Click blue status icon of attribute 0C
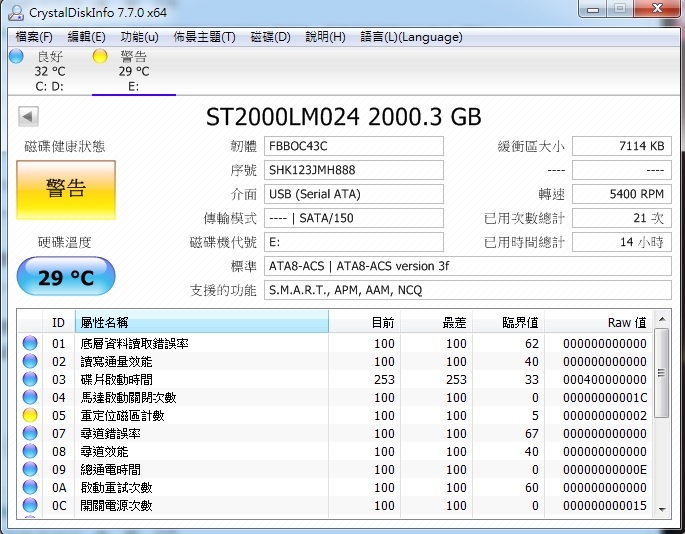 click(x=30, y=505)
